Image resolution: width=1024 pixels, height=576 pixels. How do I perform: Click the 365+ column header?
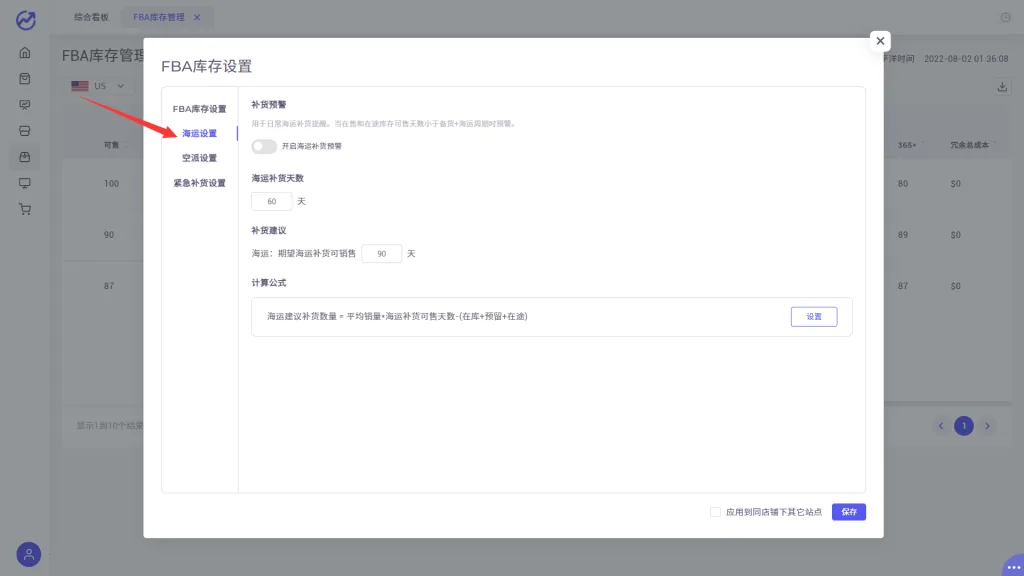907,145
